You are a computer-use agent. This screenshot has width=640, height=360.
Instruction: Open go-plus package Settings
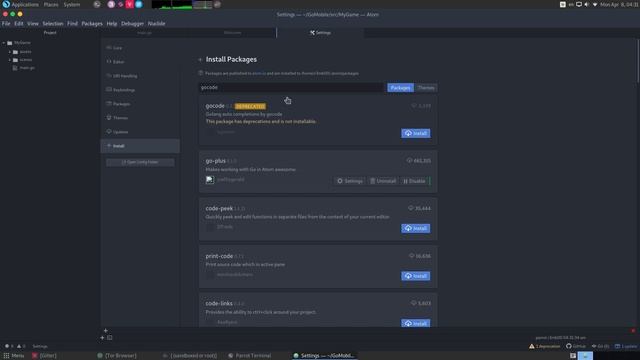(x=350, y=181)
